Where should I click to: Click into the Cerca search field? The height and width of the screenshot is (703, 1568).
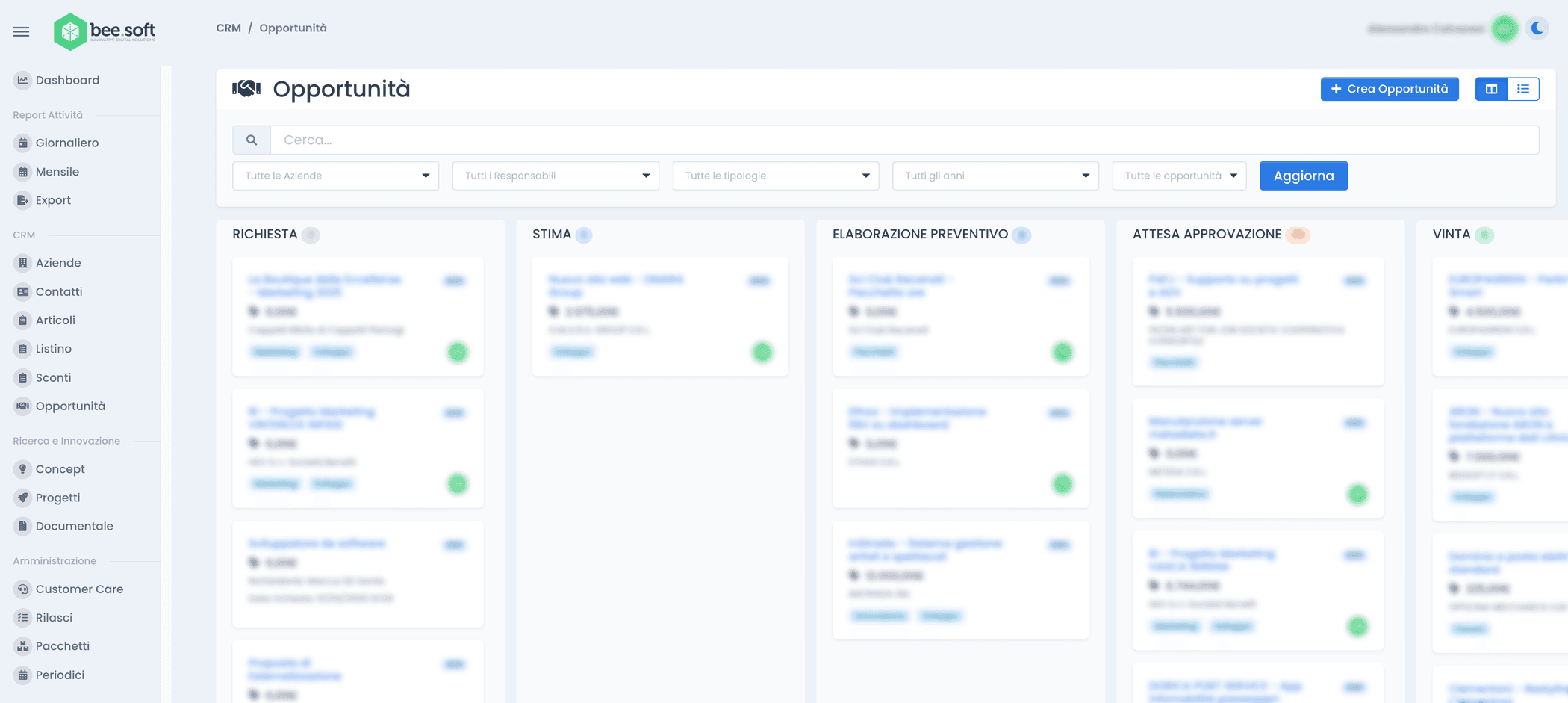tap(903, 140)
